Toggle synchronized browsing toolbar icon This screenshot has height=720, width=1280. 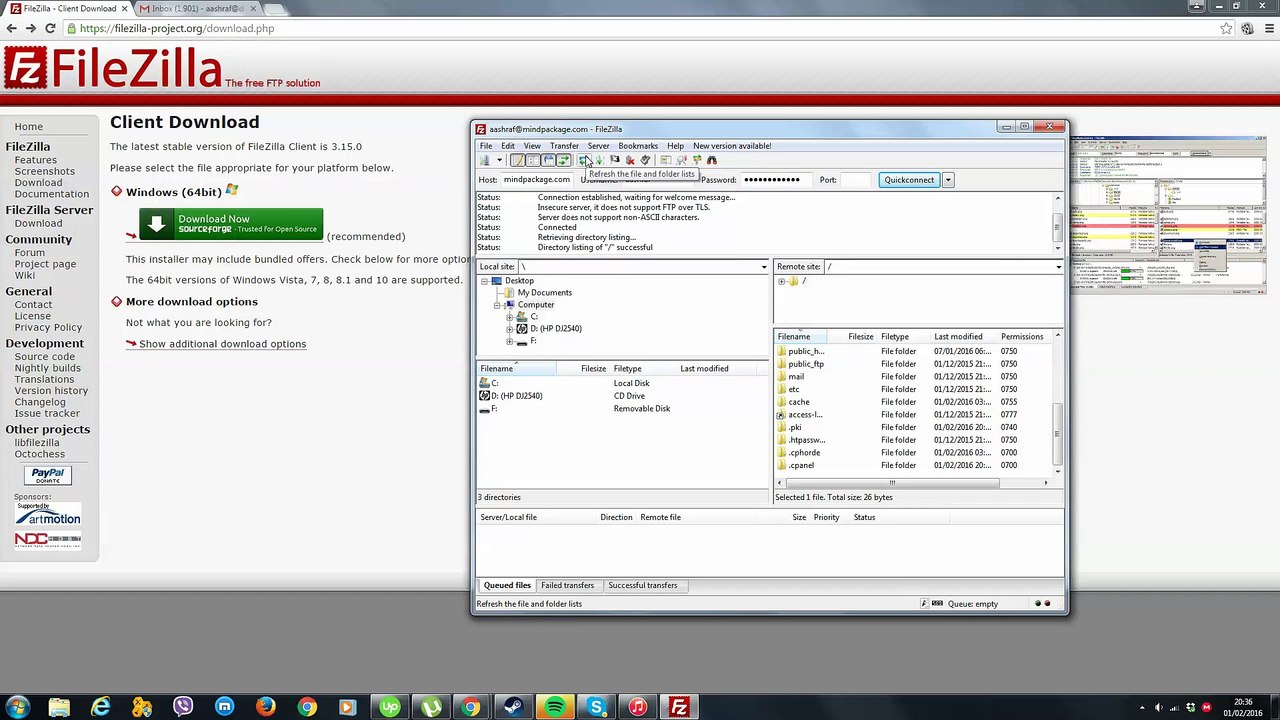(697, 160)
